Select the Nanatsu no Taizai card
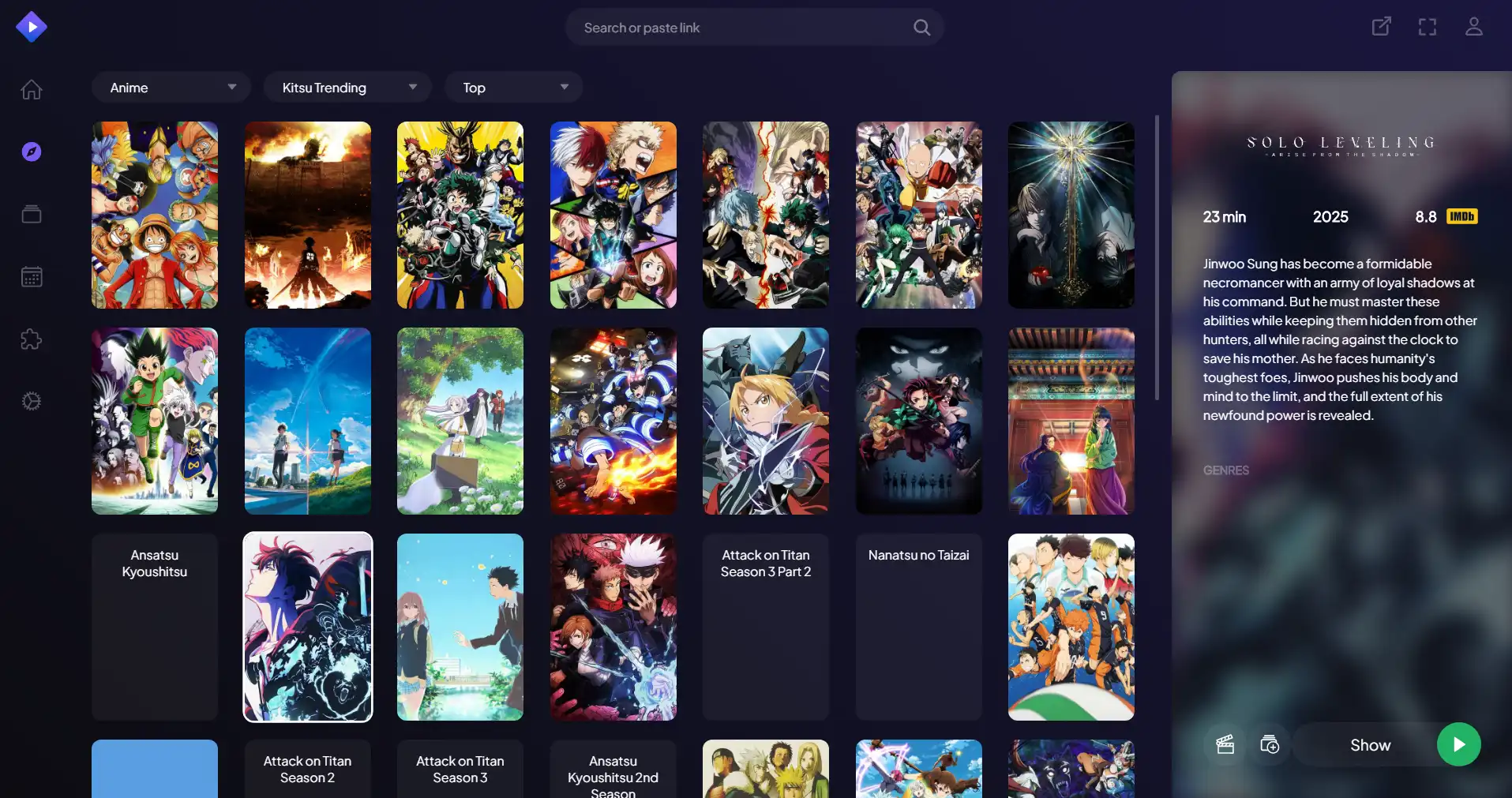 [x=918, y=627]
